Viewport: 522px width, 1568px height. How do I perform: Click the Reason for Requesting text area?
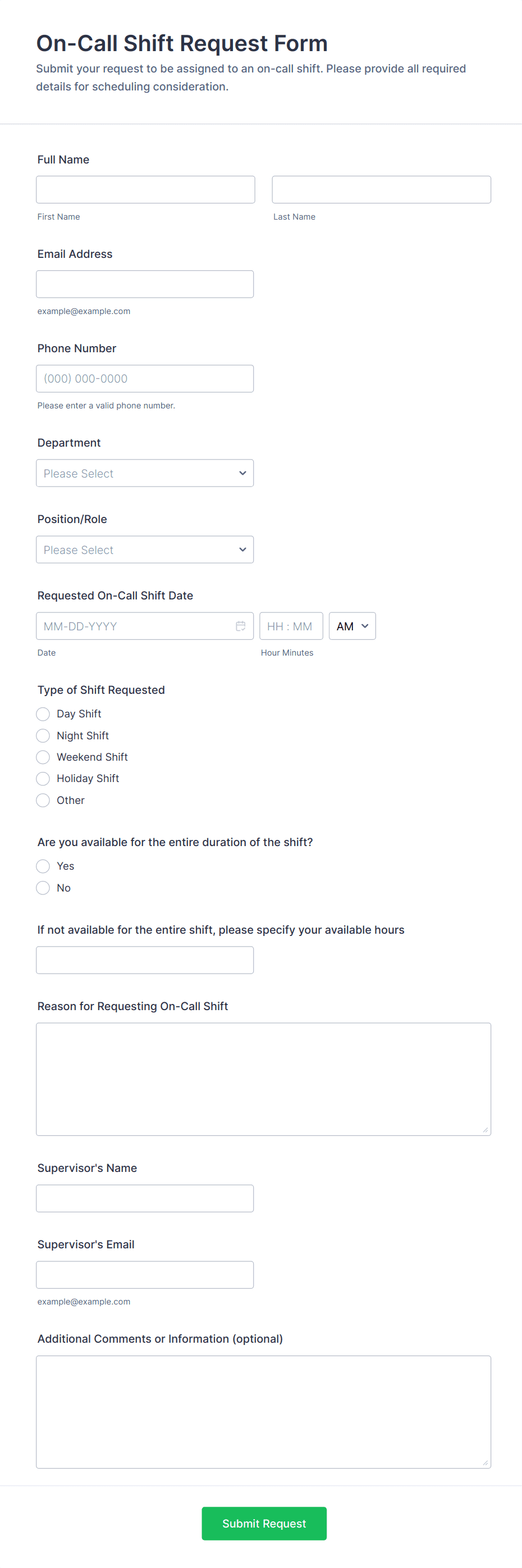pyautogui.click(x=263, y=1079)
